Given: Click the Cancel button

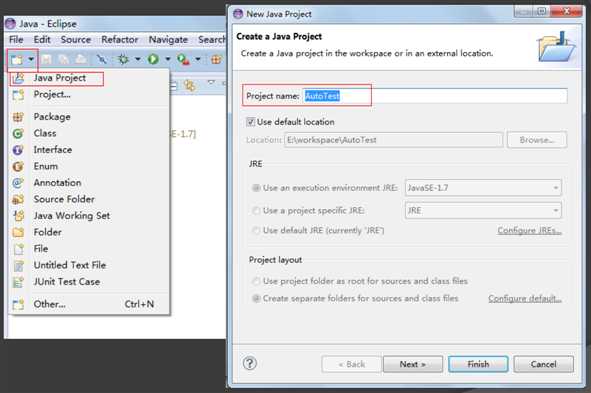Looking at the screenshot, I should [544, 364].
